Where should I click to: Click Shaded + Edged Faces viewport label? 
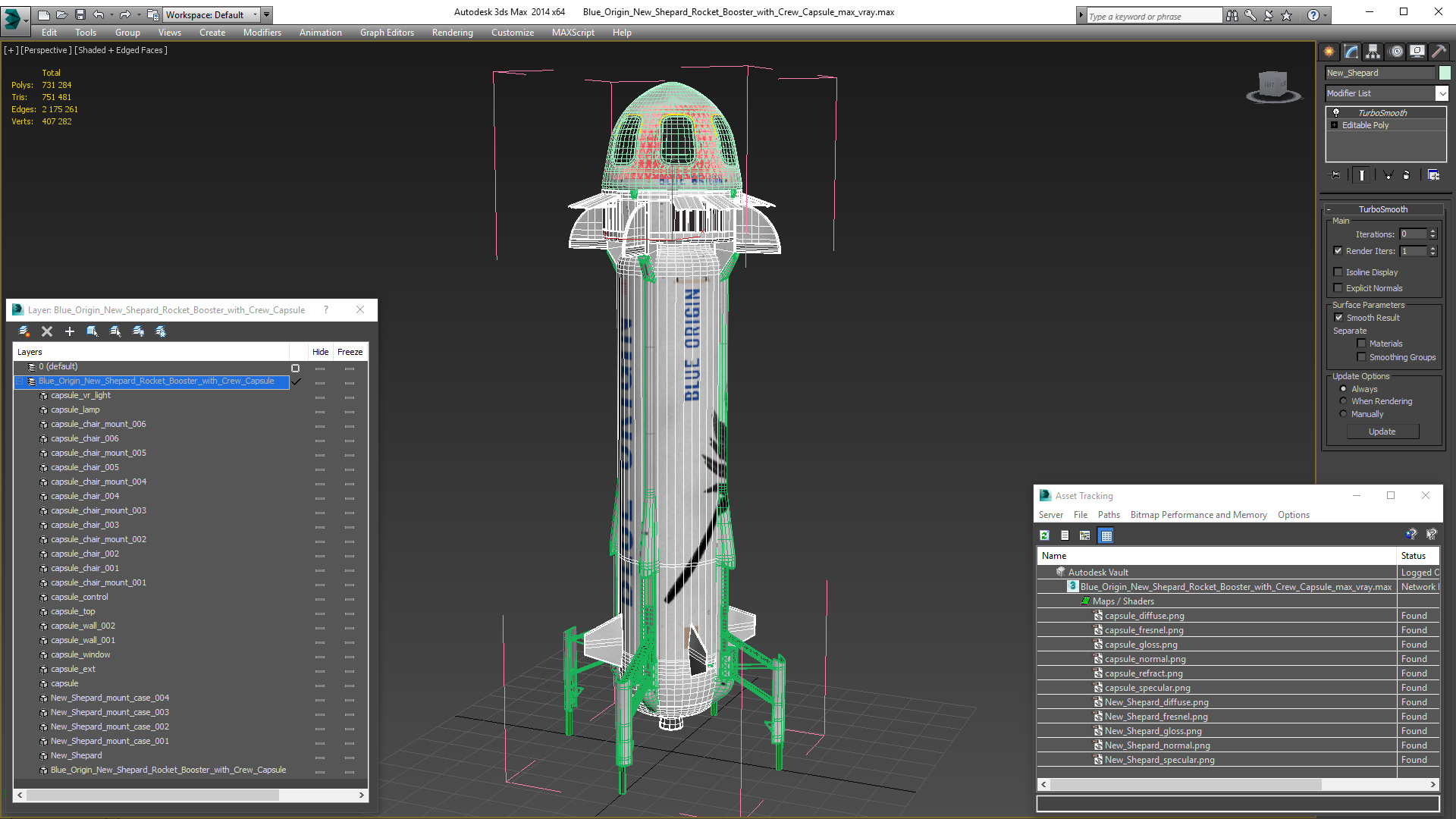[121, 50]
